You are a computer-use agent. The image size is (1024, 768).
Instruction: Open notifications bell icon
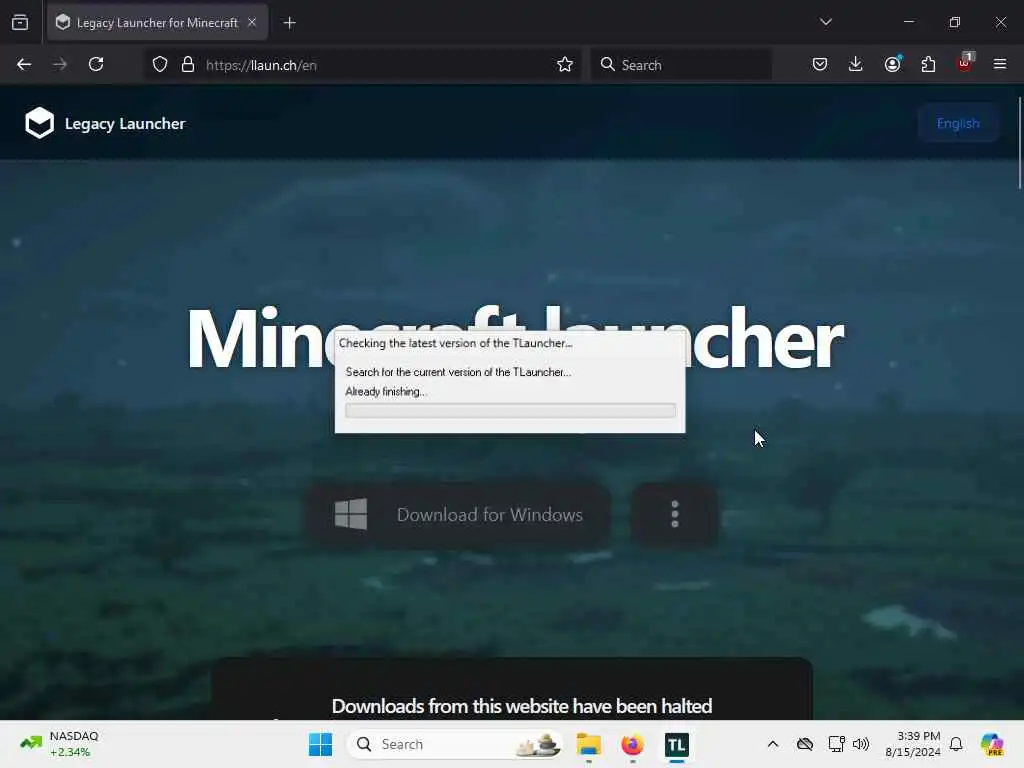(956, 744)
